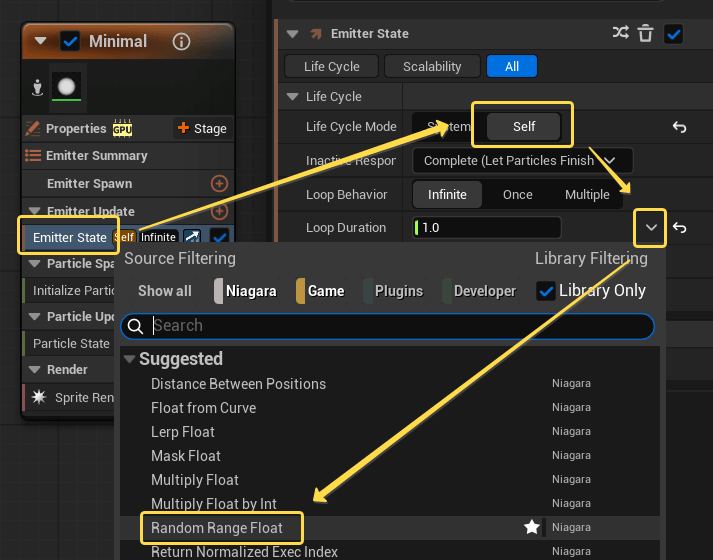Reset Life Cycle Mode to default
Viewport: 713px width, 560px height.
[x=679, y=127]
